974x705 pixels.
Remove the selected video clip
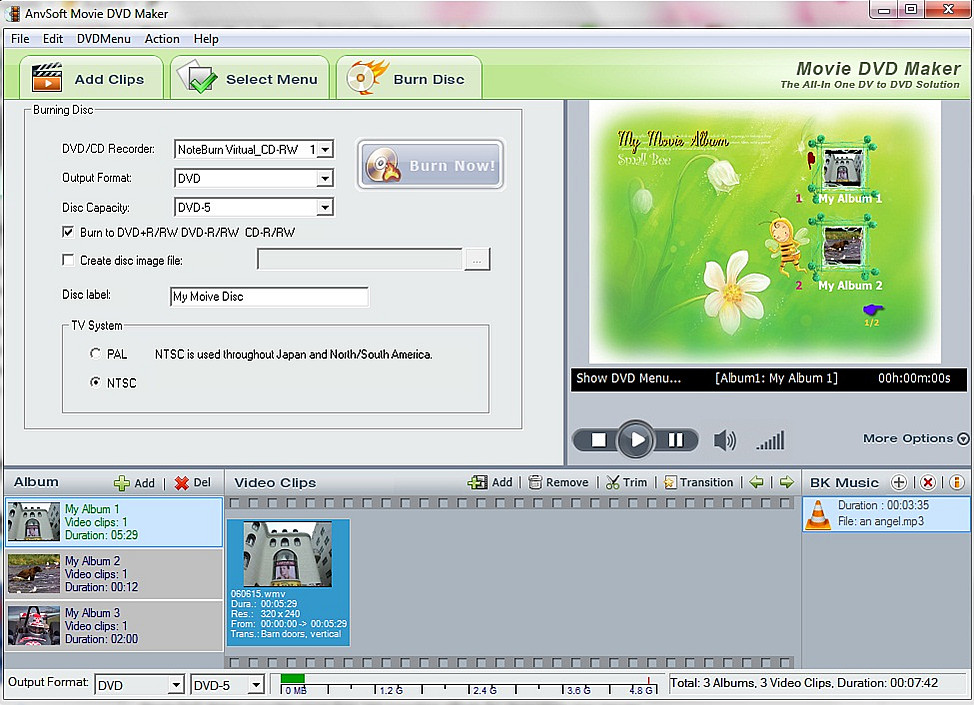558,482
